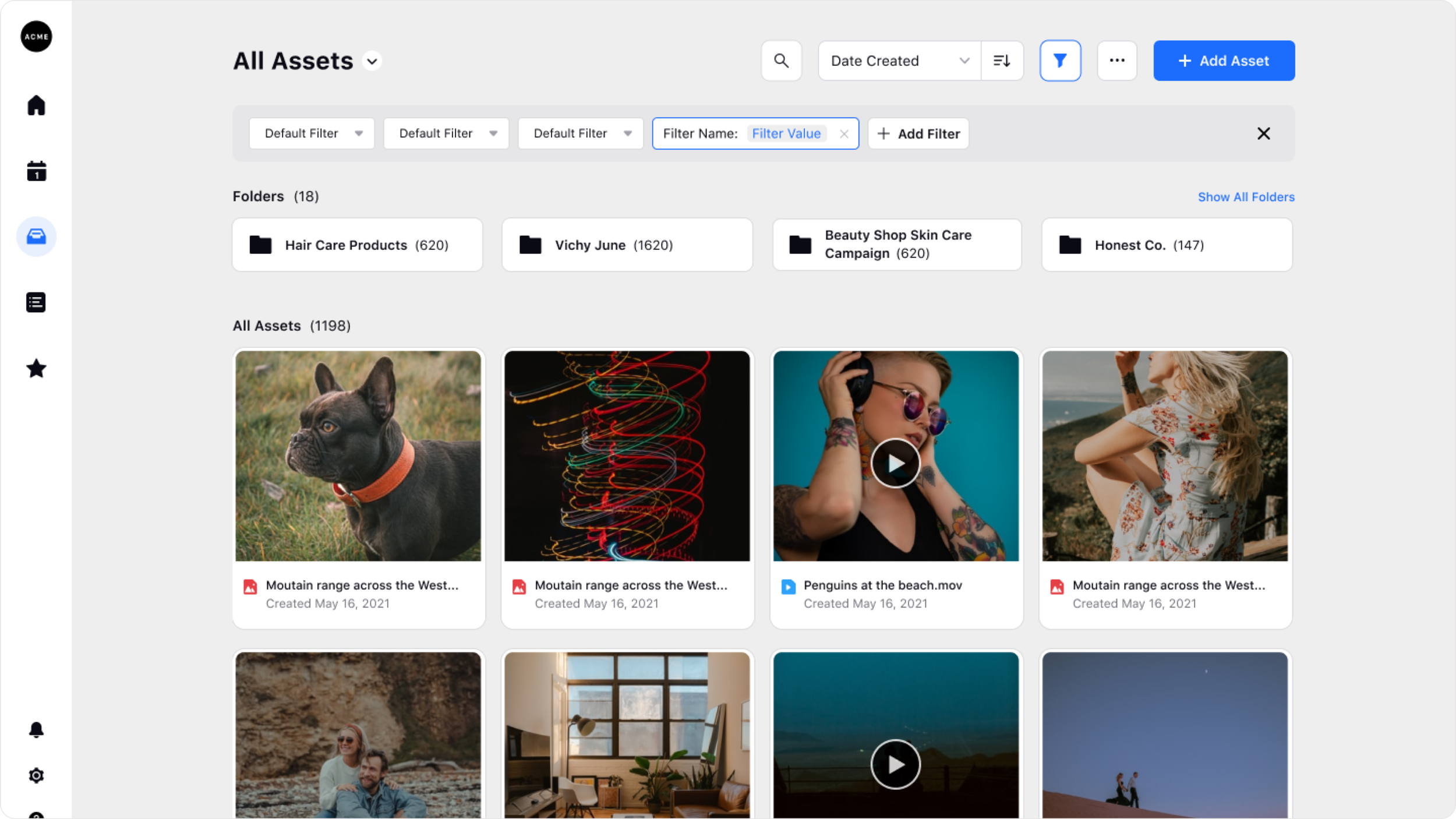Open the Date Created sort dropdown
This screenshot has height=819, width=1456.
click(x=899, y=61)
